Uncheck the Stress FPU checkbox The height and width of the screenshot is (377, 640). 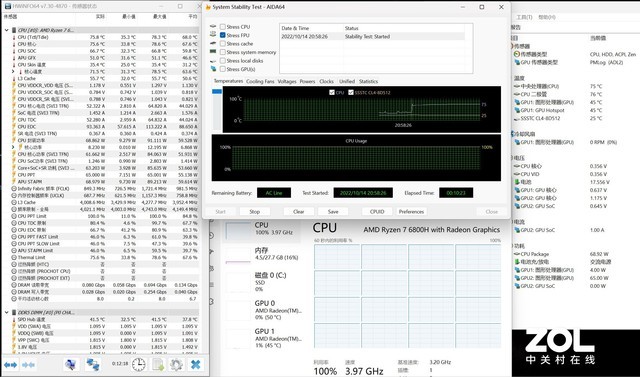click(x=223, y=35)
